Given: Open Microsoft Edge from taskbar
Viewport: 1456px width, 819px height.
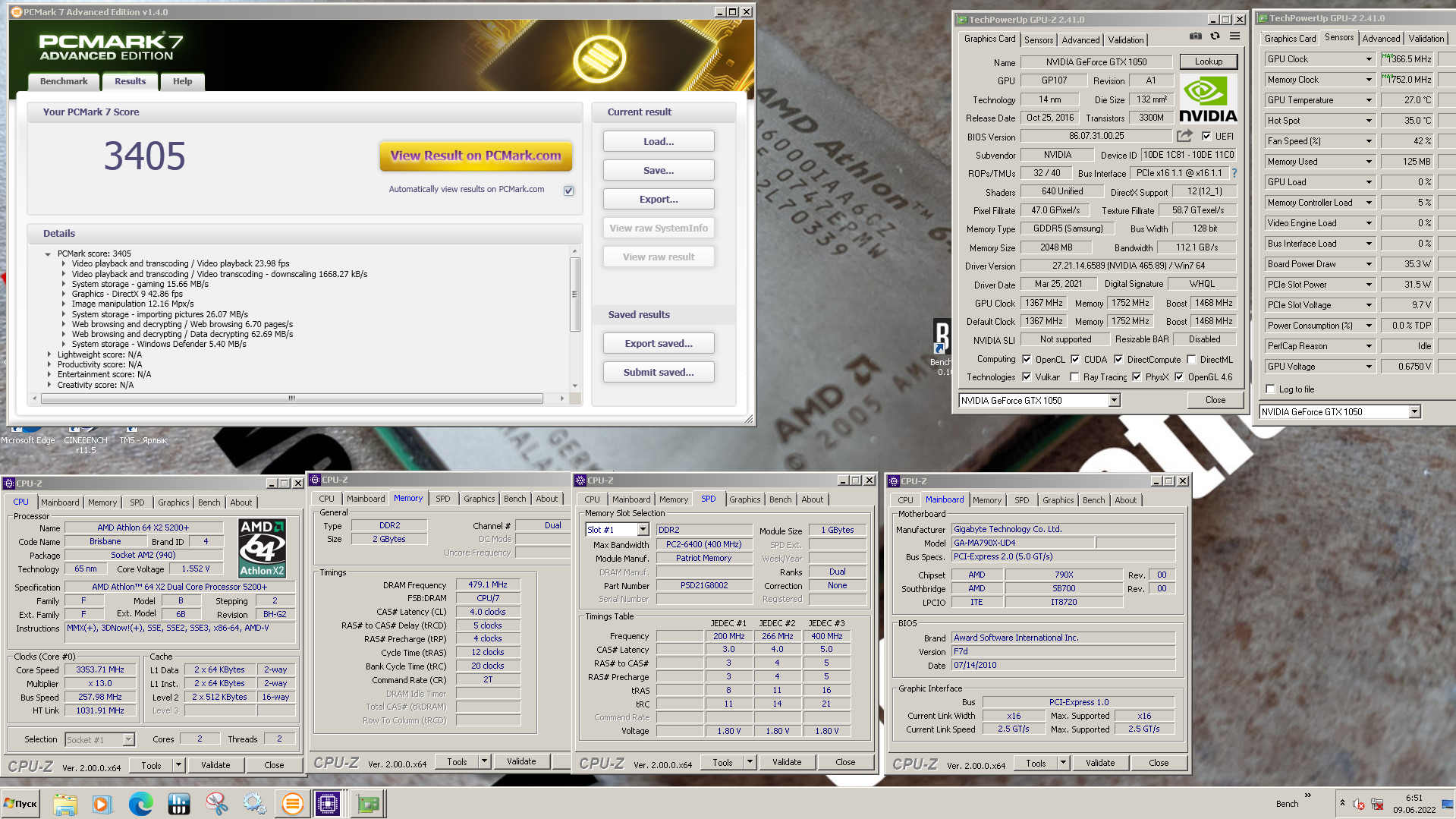Looking at the screenshot, I should pos(140,803).
